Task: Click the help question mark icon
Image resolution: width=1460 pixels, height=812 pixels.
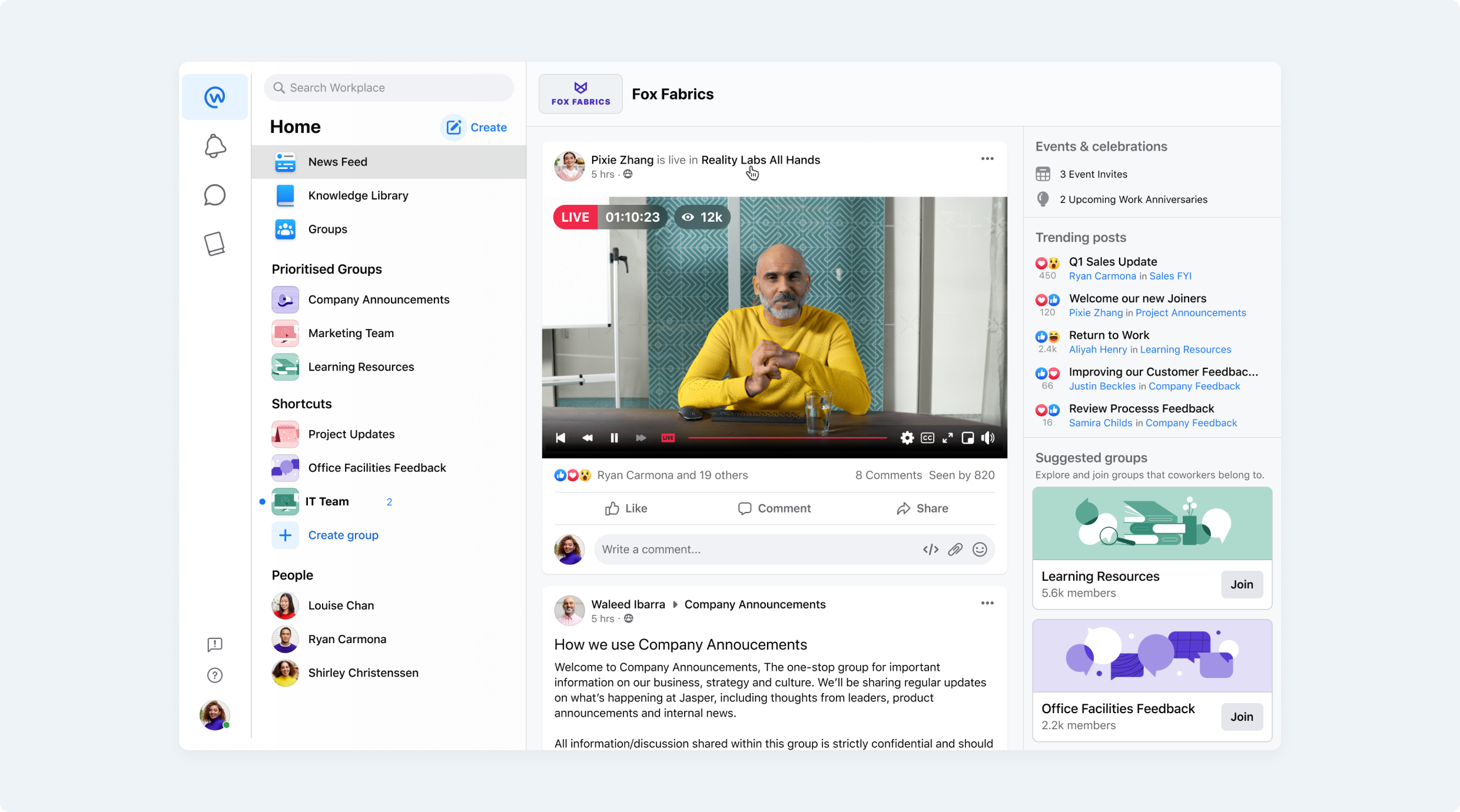Action: coord(215,675)
